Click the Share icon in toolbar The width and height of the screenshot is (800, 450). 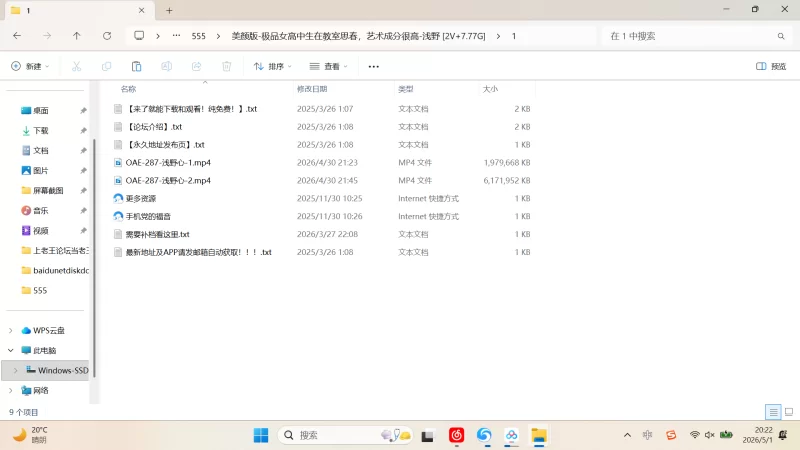point(196,66)
